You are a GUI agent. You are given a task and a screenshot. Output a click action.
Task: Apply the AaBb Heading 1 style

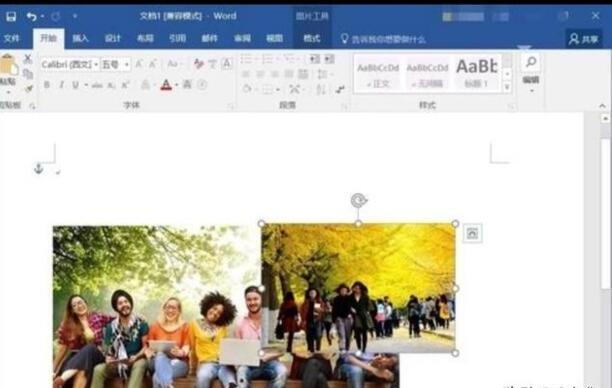(x=477, y=73)
